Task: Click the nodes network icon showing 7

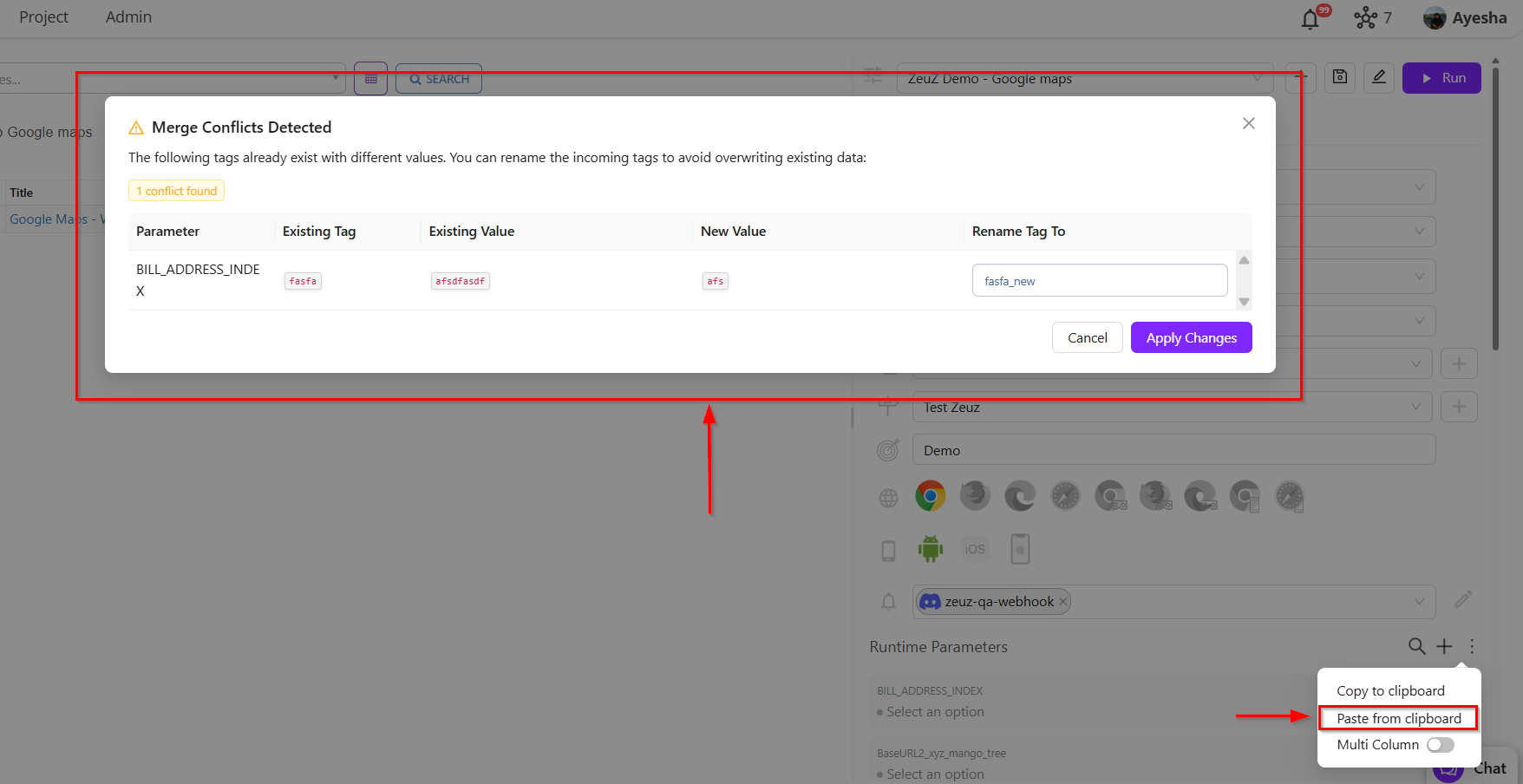Action: 1366,18
